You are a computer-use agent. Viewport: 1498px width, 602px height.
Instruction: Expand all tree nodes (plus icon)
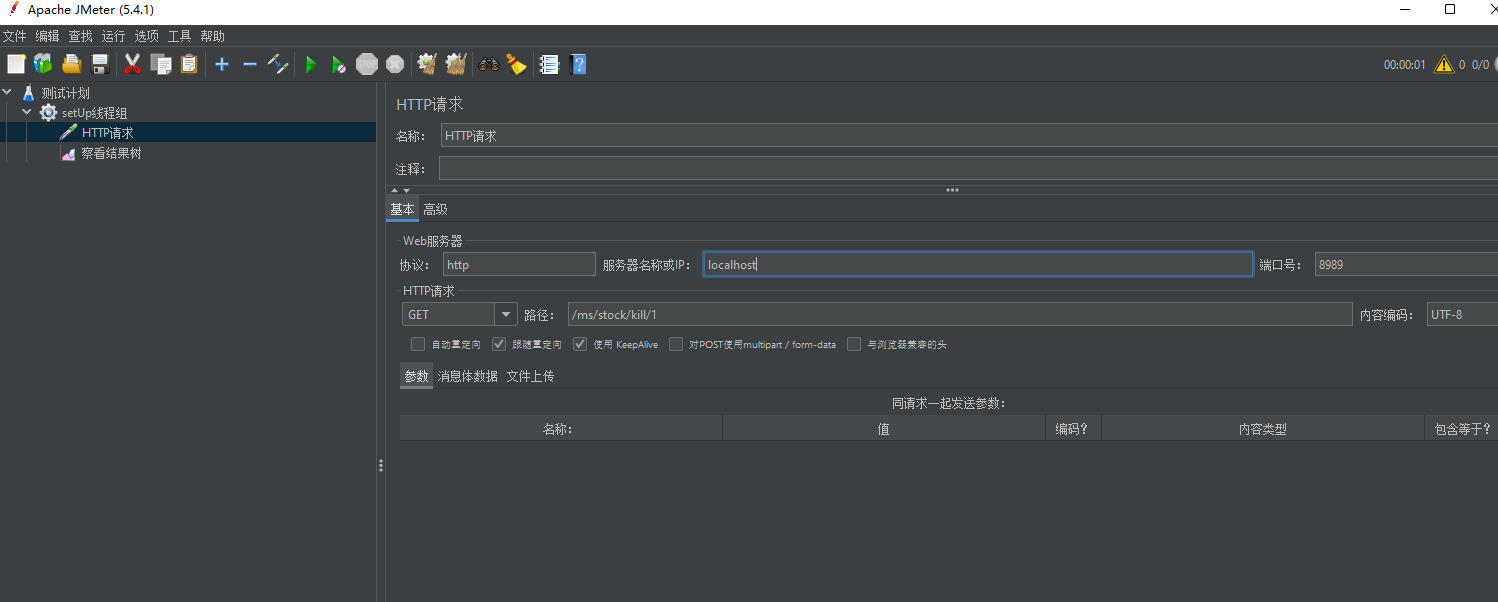click(x=222, y=64)
